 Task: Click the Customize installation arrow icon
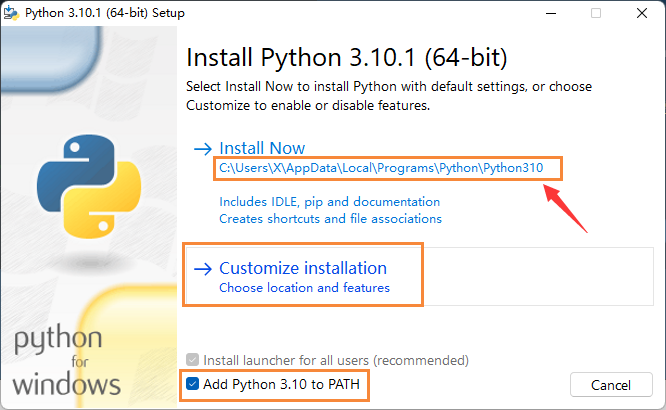point(203,269)
